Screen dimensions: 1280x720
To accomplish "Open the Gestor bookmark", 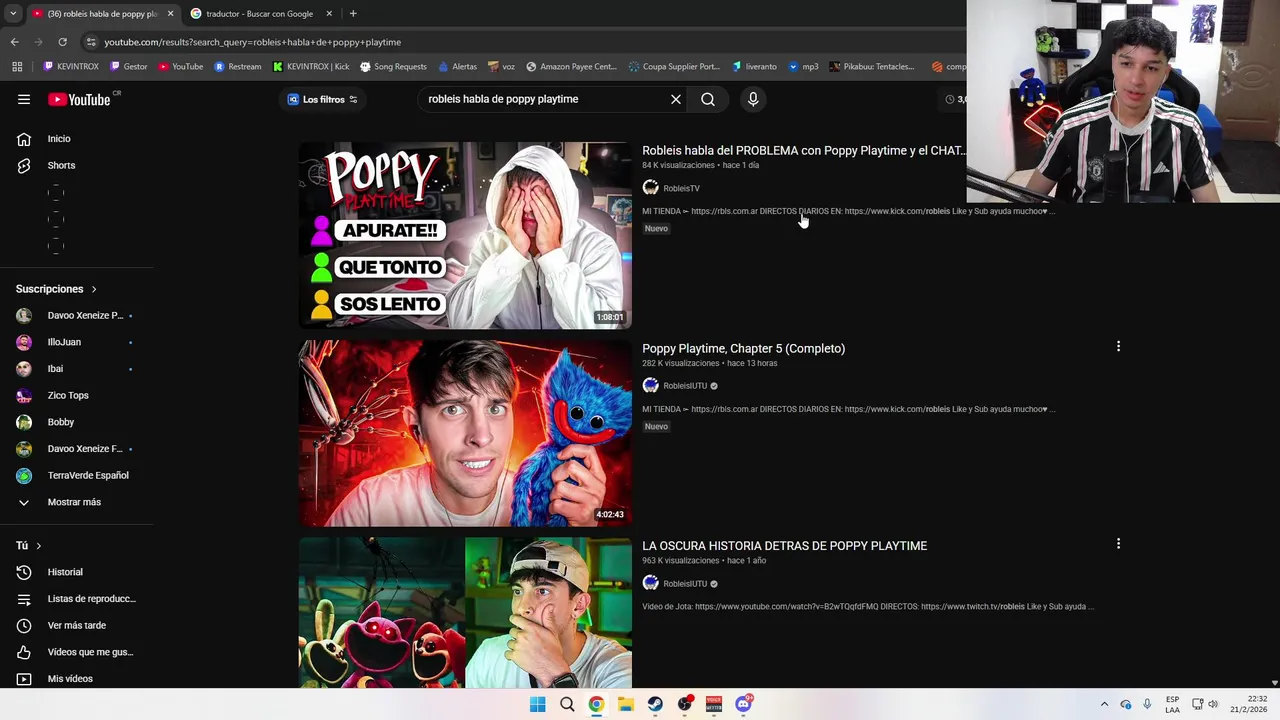I will coord(128,67).
